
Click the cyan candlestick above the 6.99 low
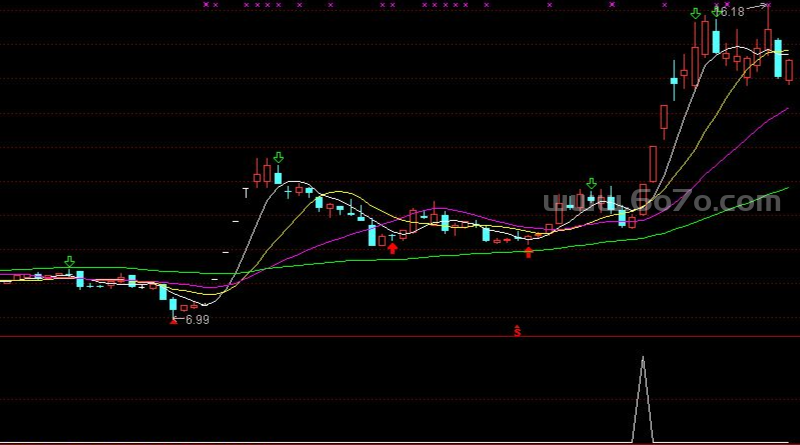(173, 304)
